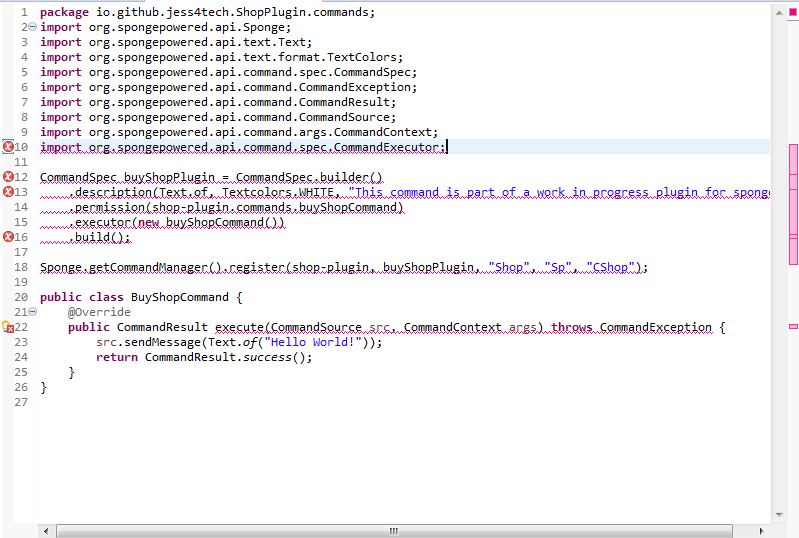This screenshot has height=538, width=799.
Task: Click return CommandResult.success() line
Action: (x=204, y=357)
